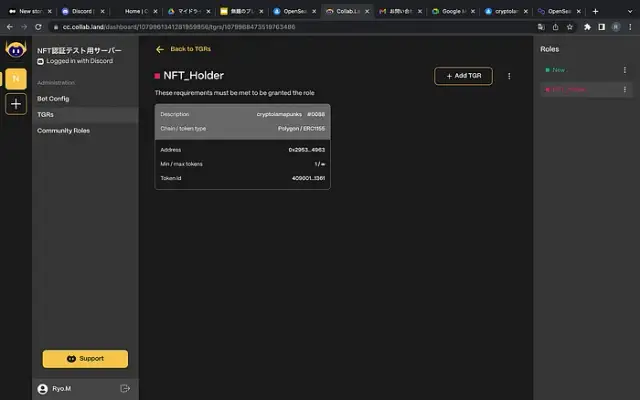Click Ryo.M user avatar icon

tap(42, 388)
